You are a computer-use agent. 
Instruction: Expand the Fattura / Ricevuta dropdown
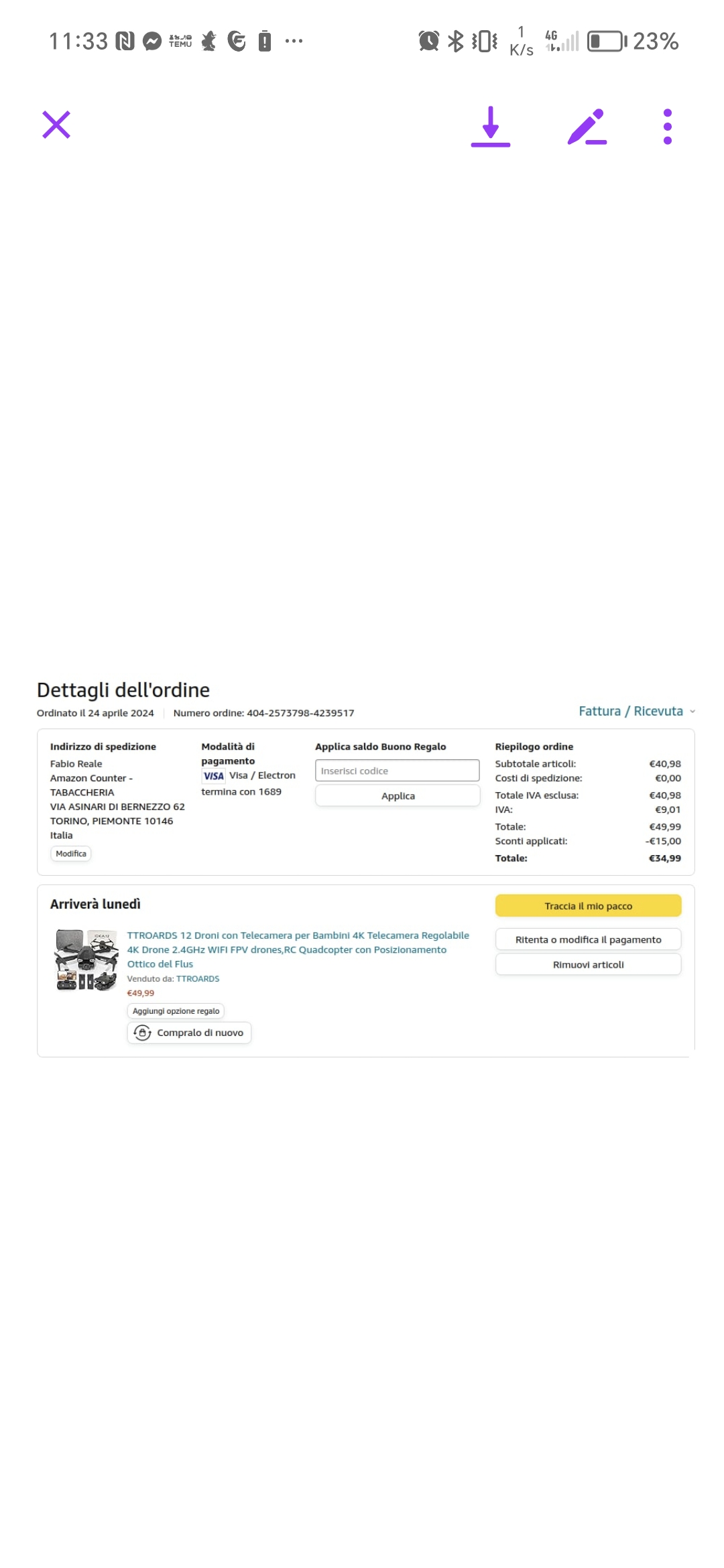pyautogui.click(x=637, y=711)
